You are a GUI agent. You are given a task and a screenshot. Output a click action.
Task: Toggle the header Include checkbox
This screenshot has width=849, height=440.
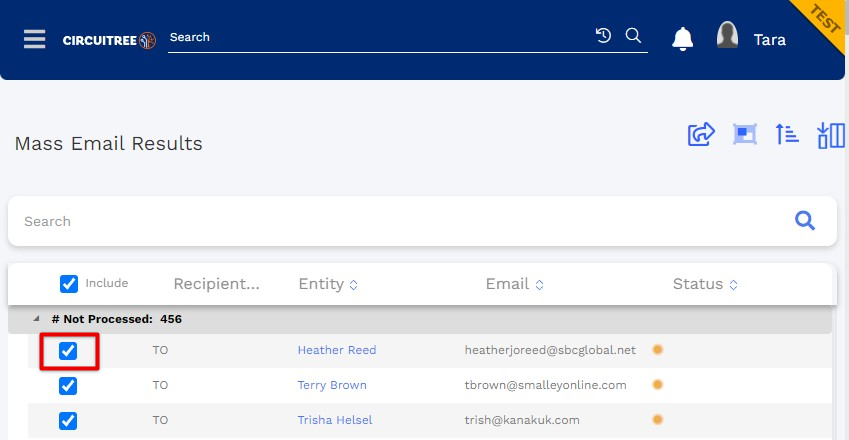(69, 284)
